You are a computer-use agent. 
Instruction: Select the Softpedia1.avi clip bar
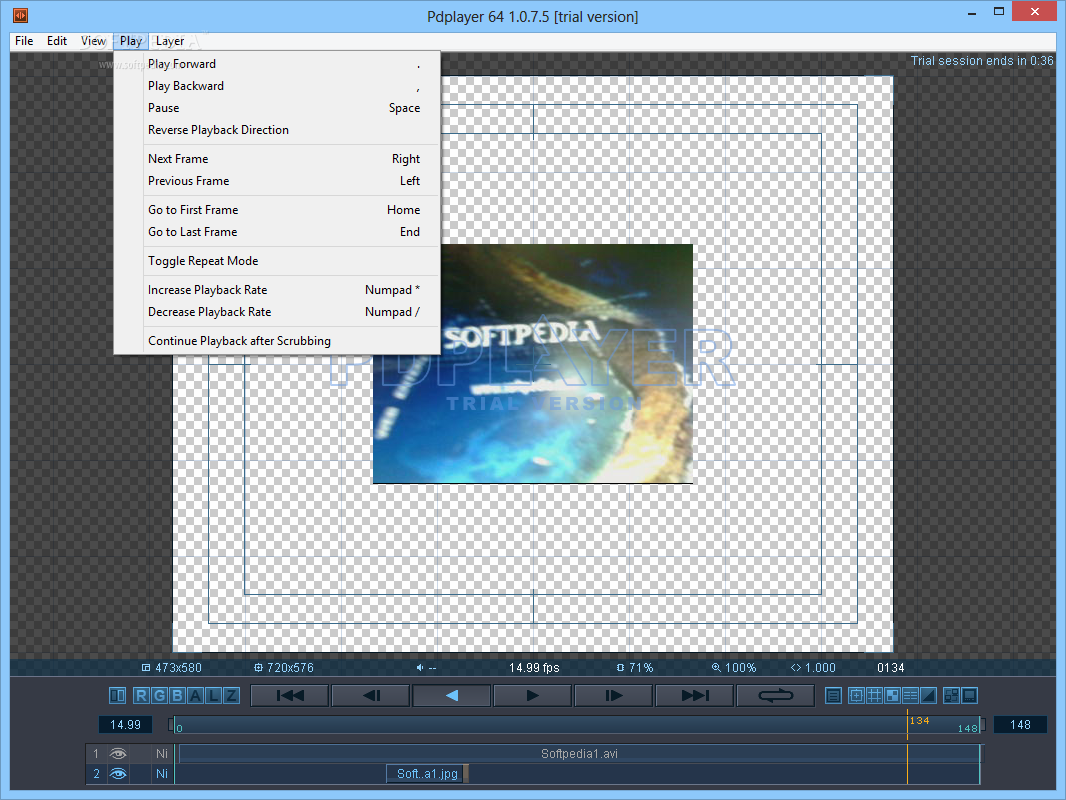[x=579, y=753]
